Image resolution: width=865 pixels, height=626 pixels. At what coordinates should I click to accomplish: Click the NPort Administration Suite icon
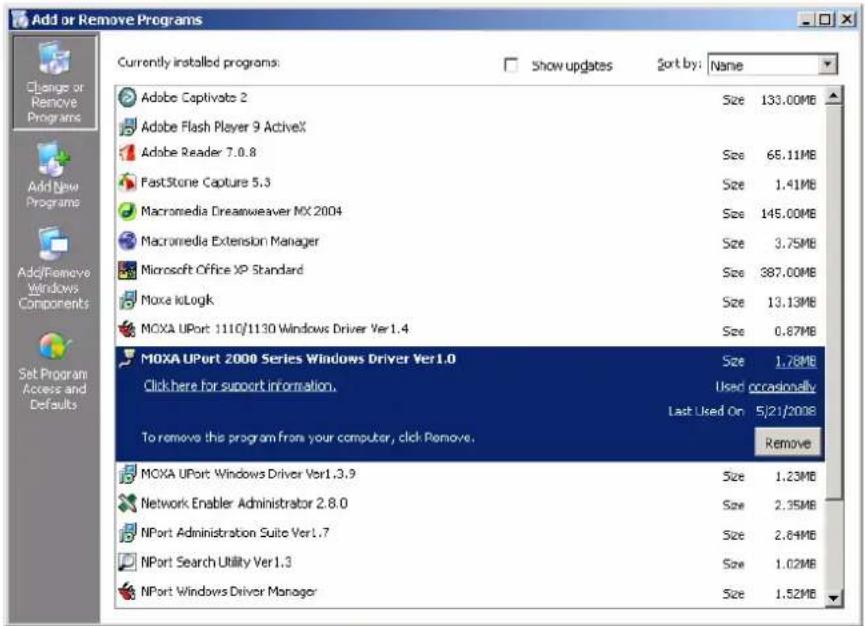127,533
